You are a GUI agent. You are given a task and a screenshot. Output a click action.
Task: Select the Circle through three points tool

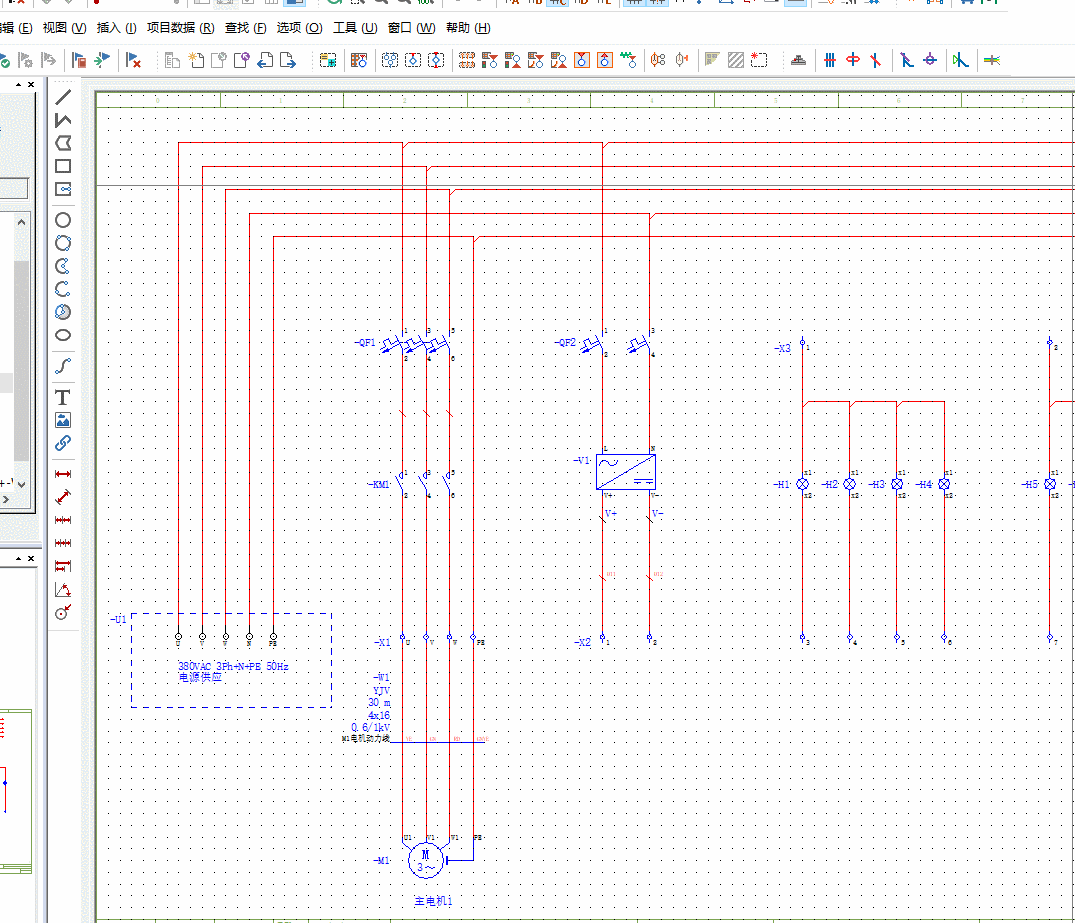tap(63, 243)
